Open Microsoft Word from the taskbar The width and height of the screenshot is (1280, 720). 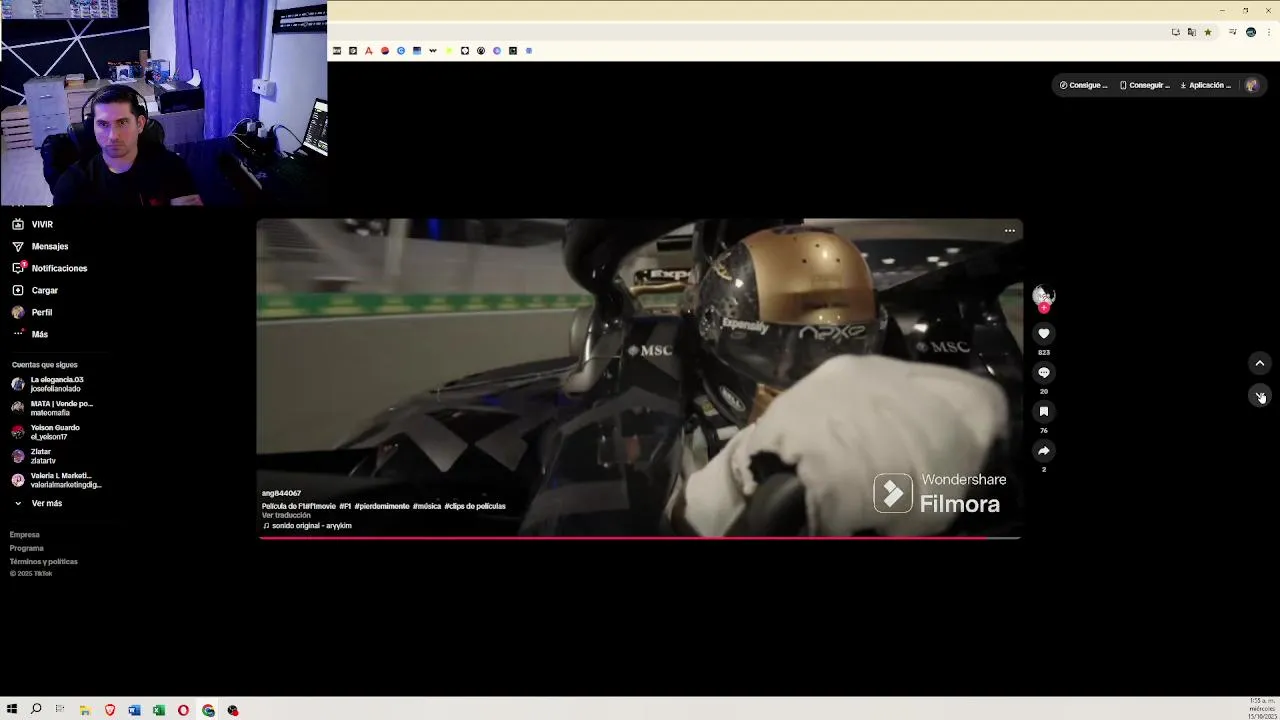tap(134, 711)
